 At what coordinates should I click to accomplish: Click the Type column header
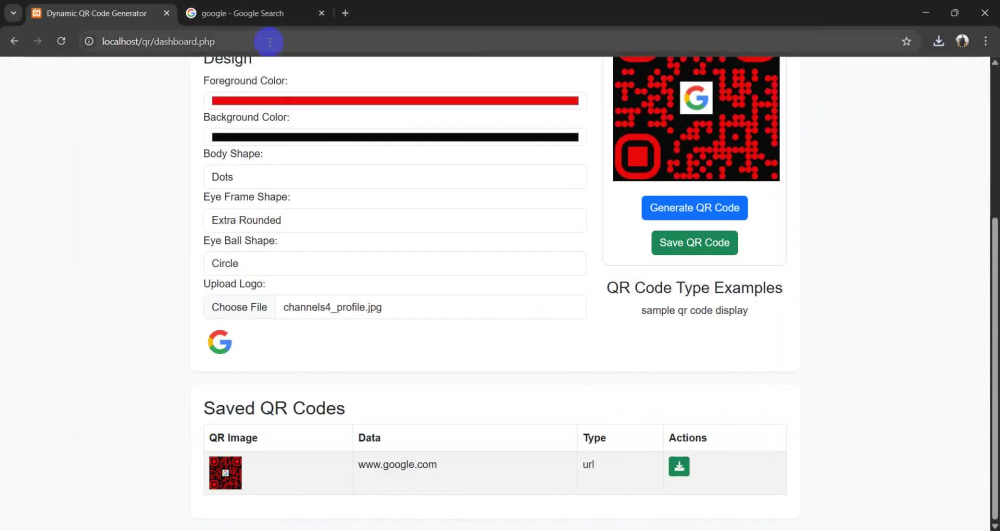point(620,438)
